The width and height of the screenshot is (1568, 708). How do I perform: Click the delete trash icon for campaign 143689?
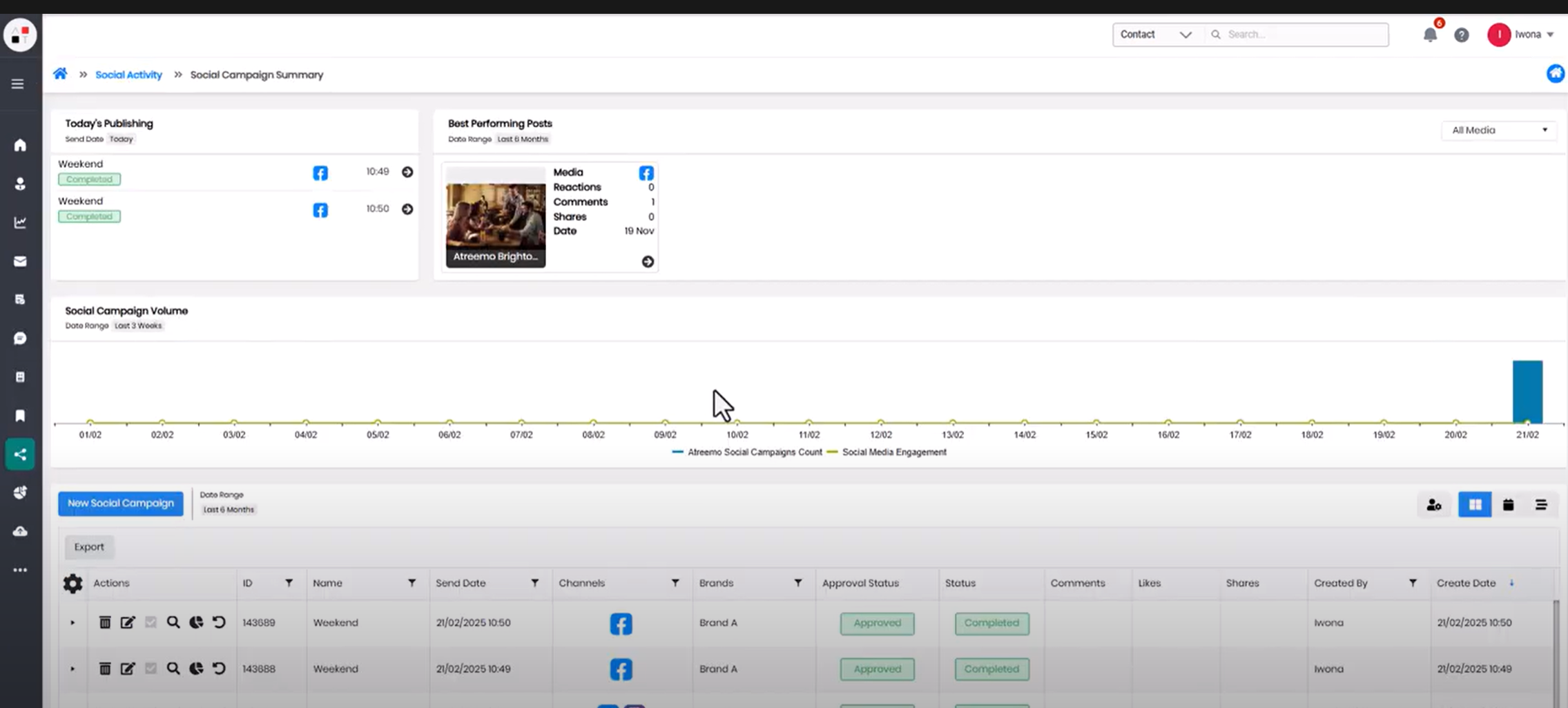pyautogui.click(x=105, y=622)
